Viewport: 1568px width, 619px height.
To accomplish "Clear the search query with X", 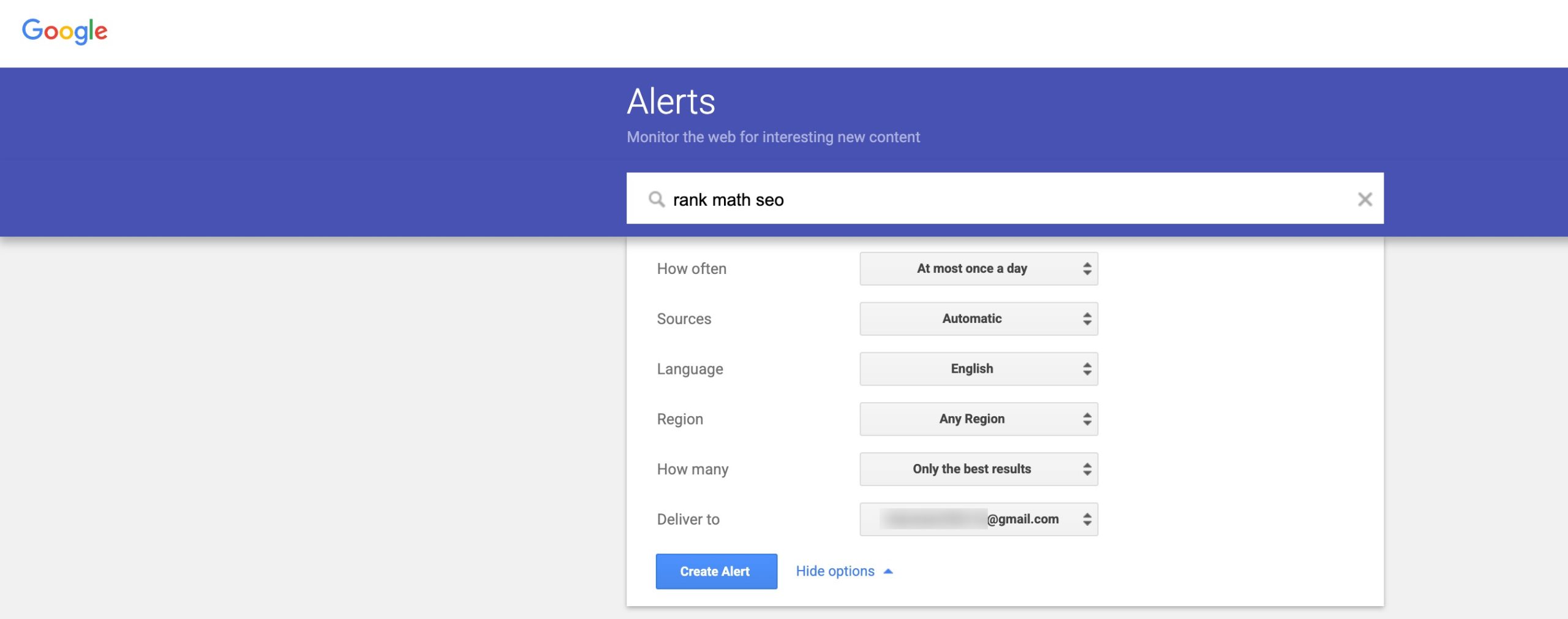I will click(x=1365, y=199).
